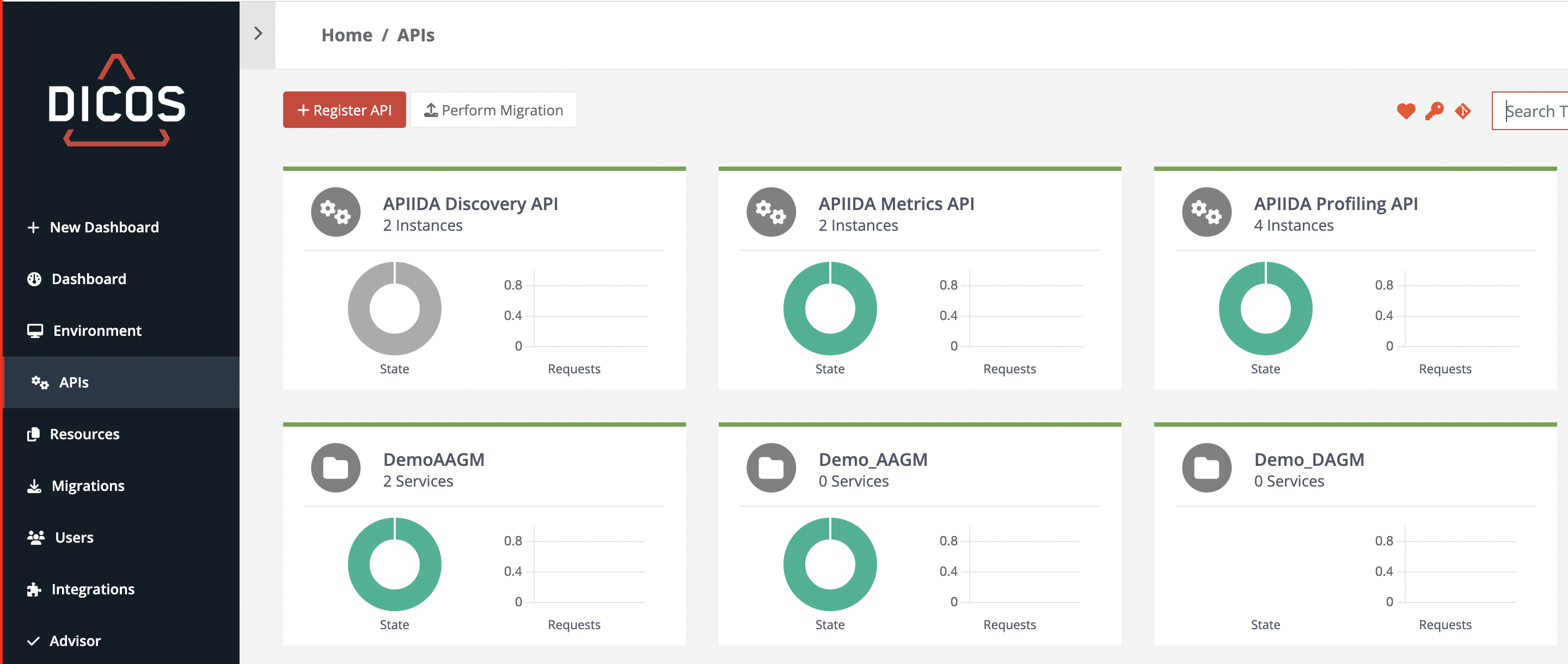Screen dimensions: 1568x664
Task: Click the DICOS logo
Action: pos(117,101)
